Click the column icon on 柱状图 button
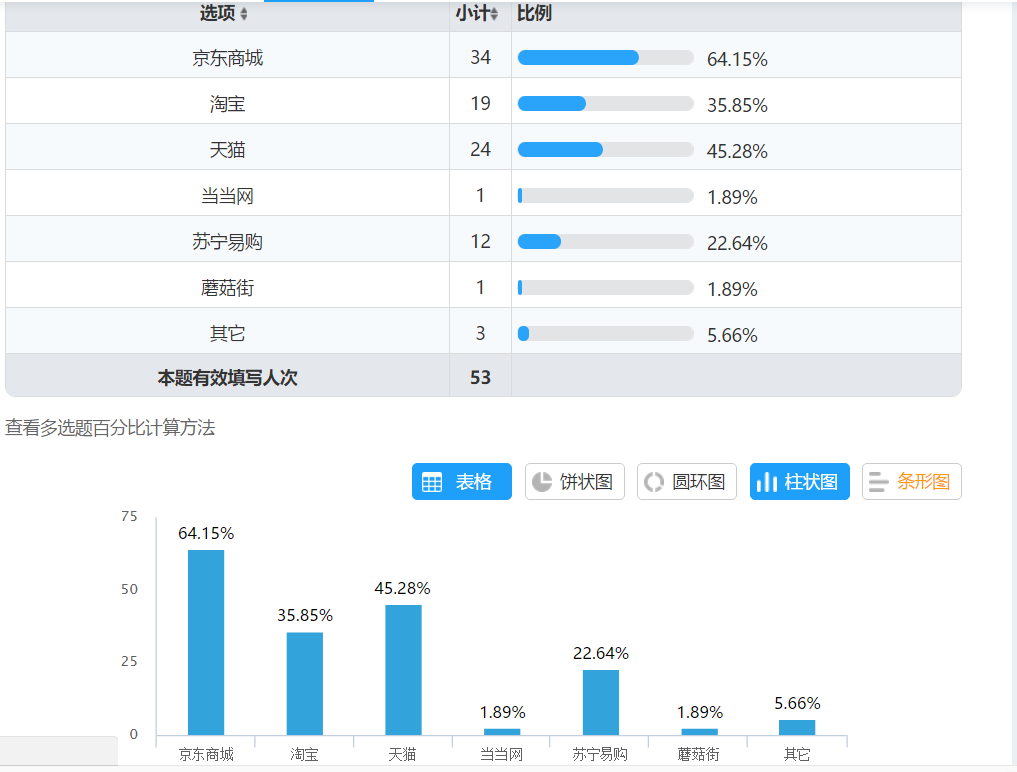 767,482
